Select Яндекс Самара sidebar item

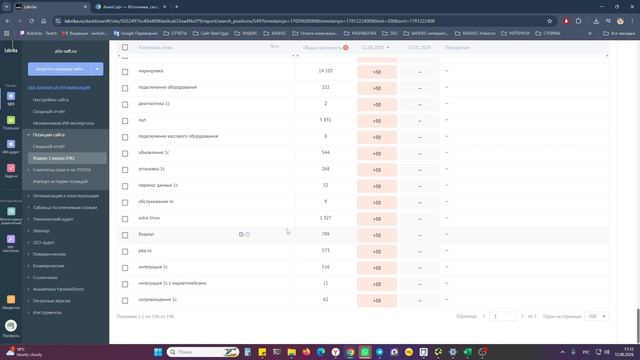67,158
